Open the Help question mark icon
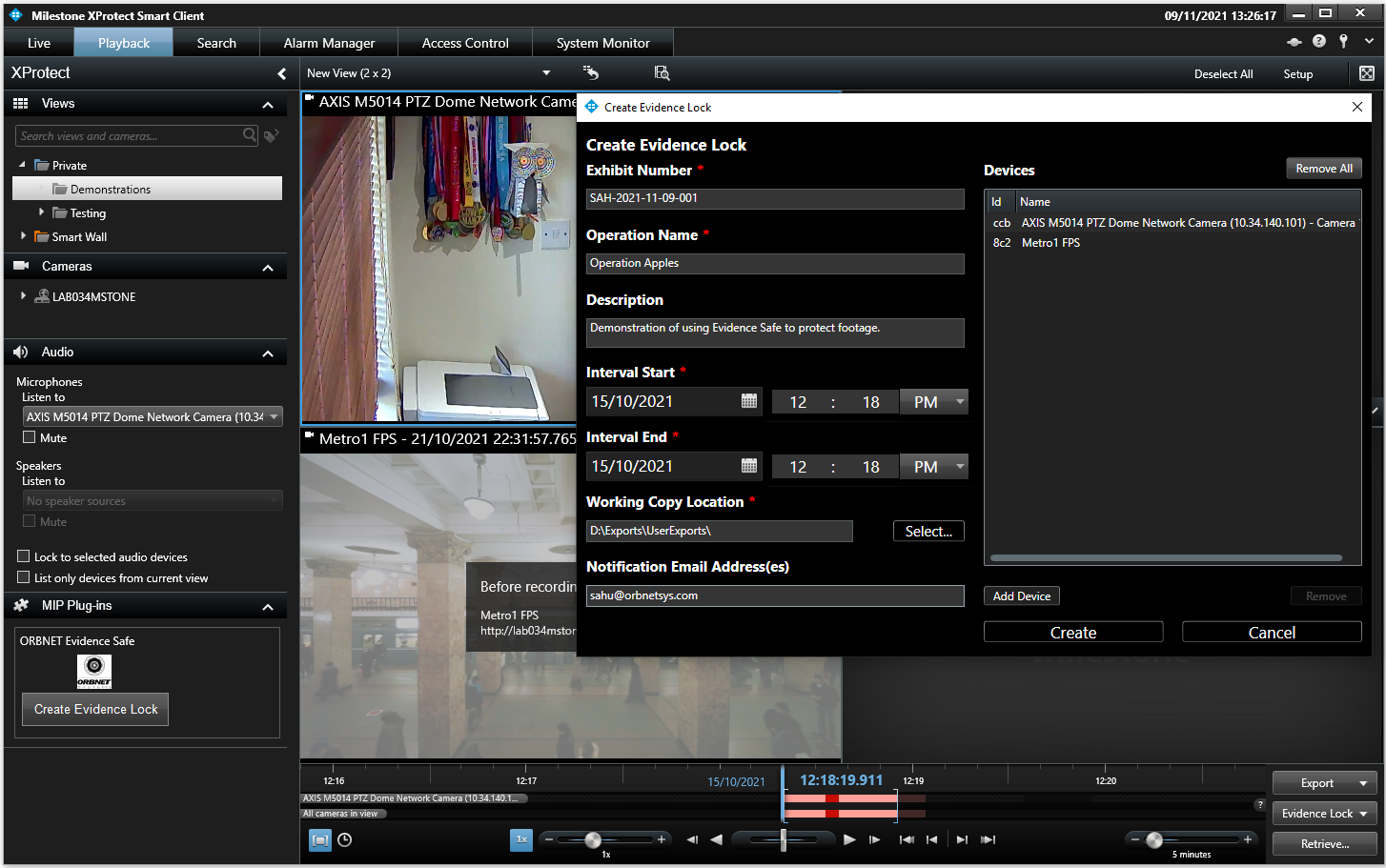1386x868 pixels. pos(1319,41)
